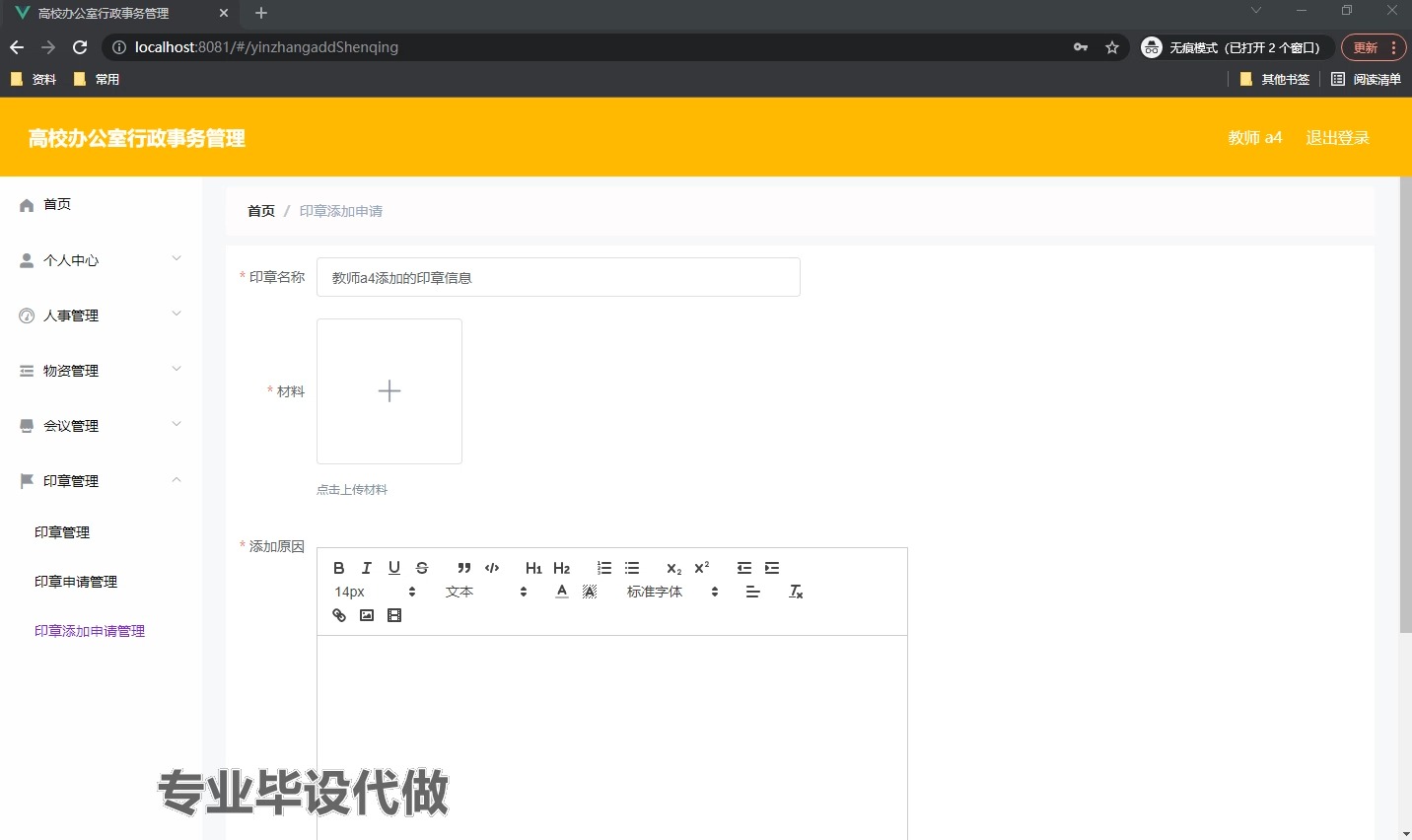Apply Heading 2 style
The height and width of the screenshot is (840, 1412).
562,568
